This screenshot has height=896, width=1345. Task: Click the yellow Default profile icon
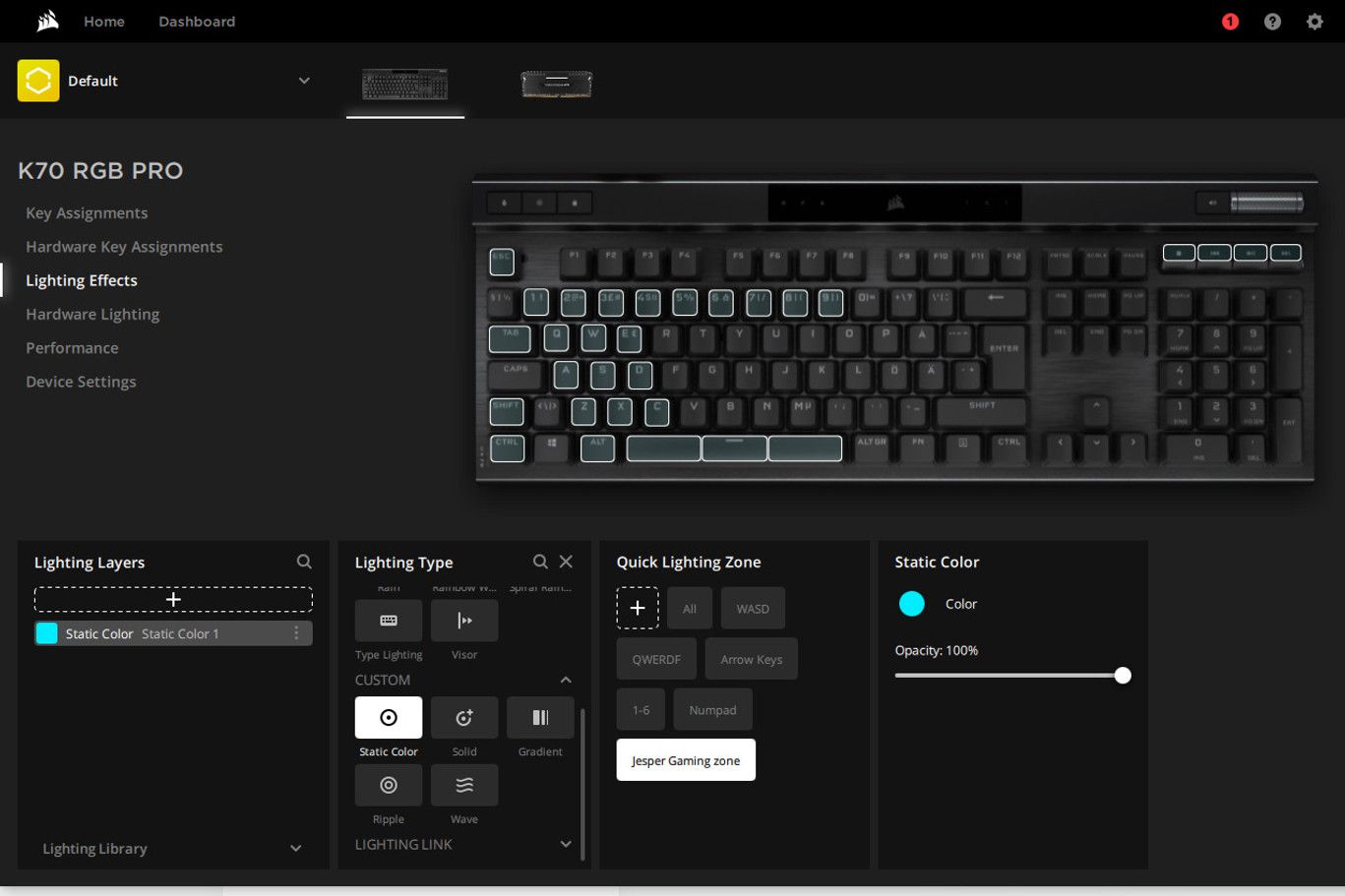pos(38,81)
